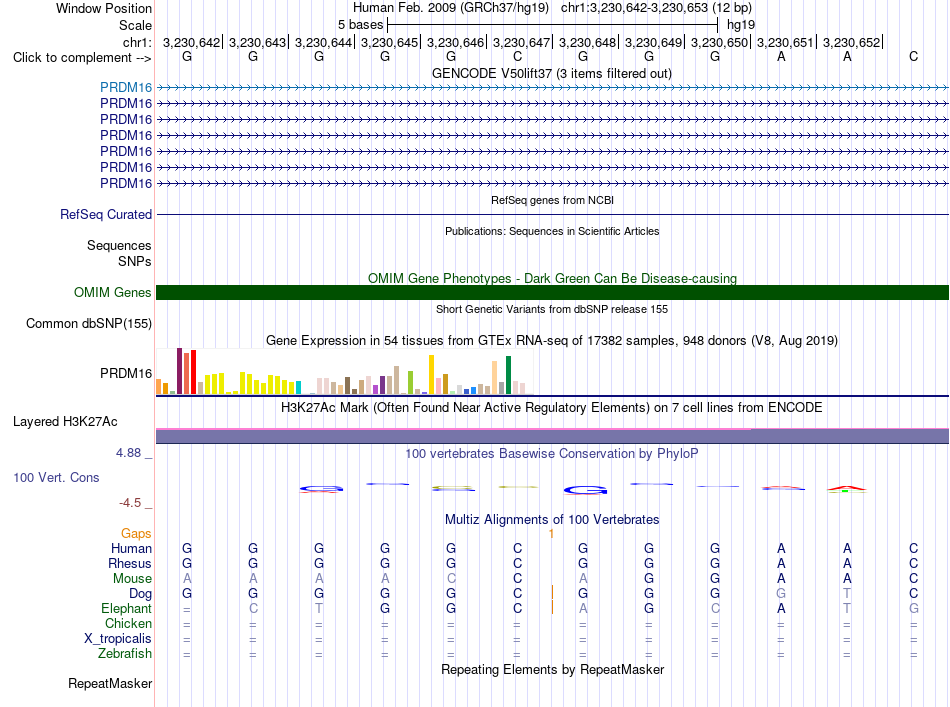This screenshot has height=707, width=950.
Task: Click 'Short Genetic Variants from dbSNP release 155'
Action: (552, 309)
